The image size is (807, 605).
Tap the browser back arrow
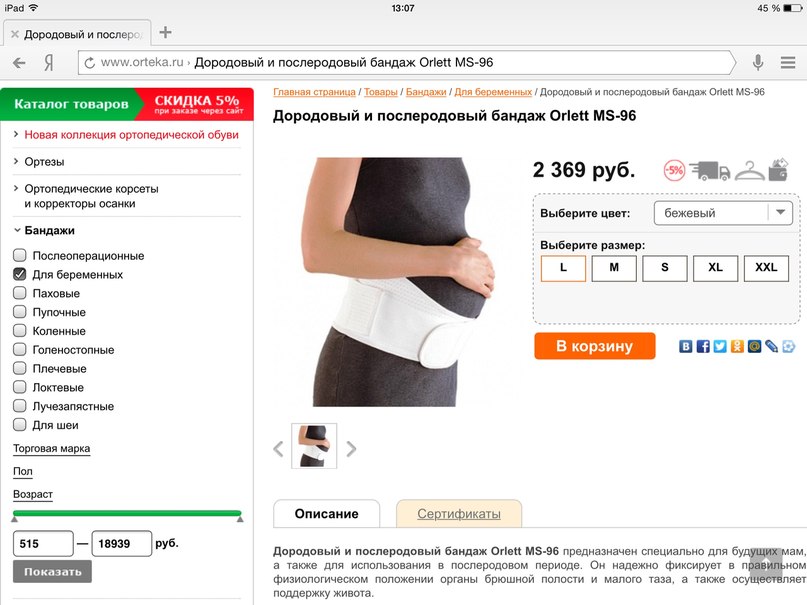(x=19, y=63)
